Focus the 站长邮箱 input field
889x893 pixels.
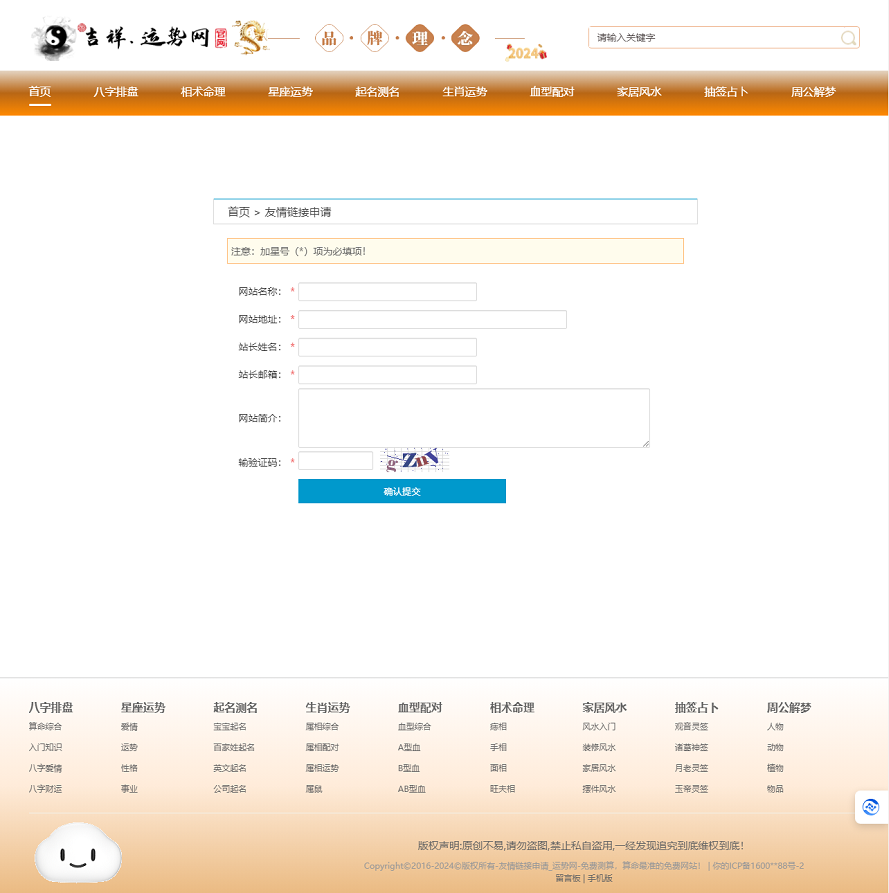click(x=387, y=375)
